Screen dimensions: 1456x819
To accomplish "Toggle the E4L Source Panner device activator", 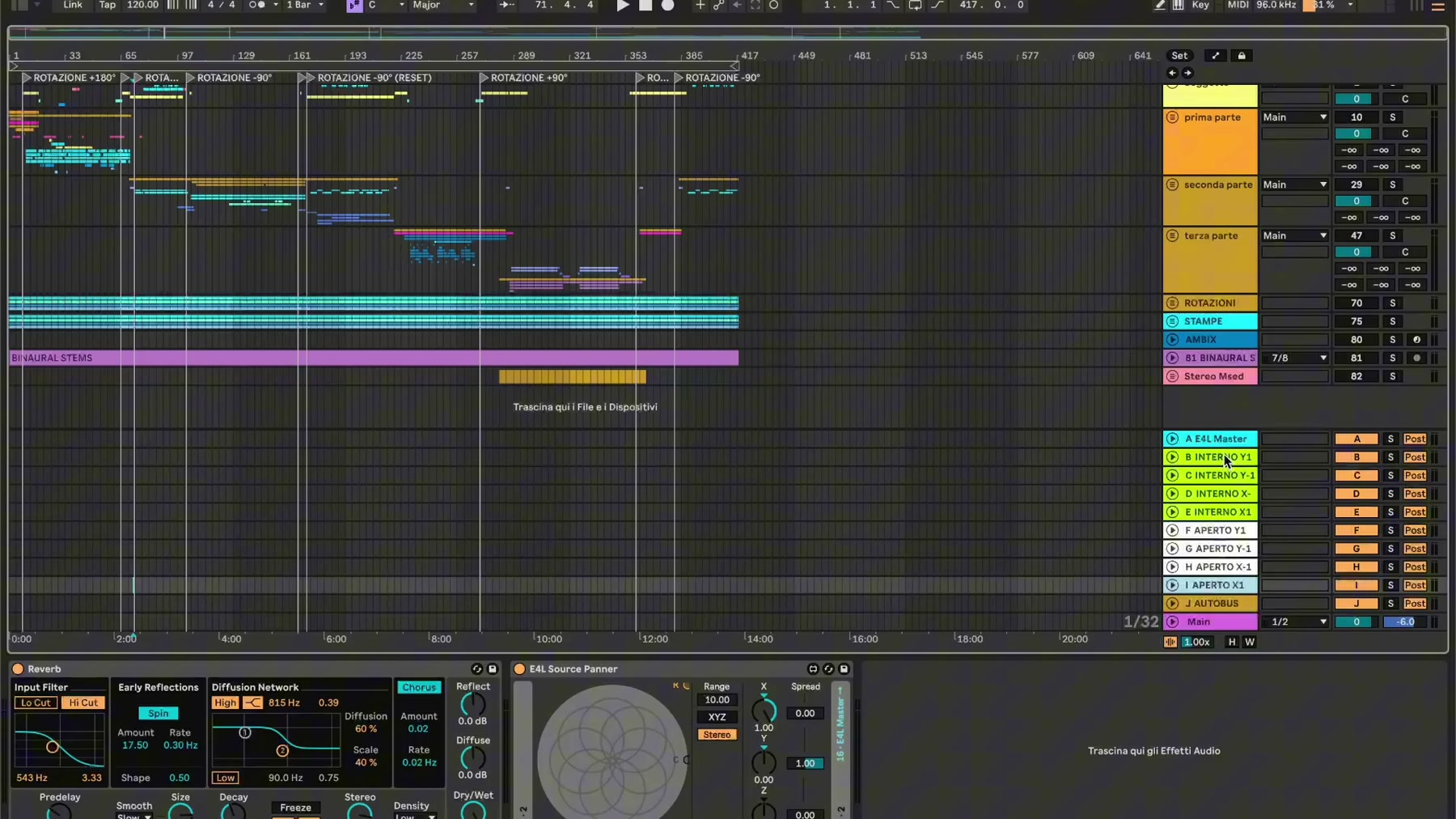I will (519, 669).
